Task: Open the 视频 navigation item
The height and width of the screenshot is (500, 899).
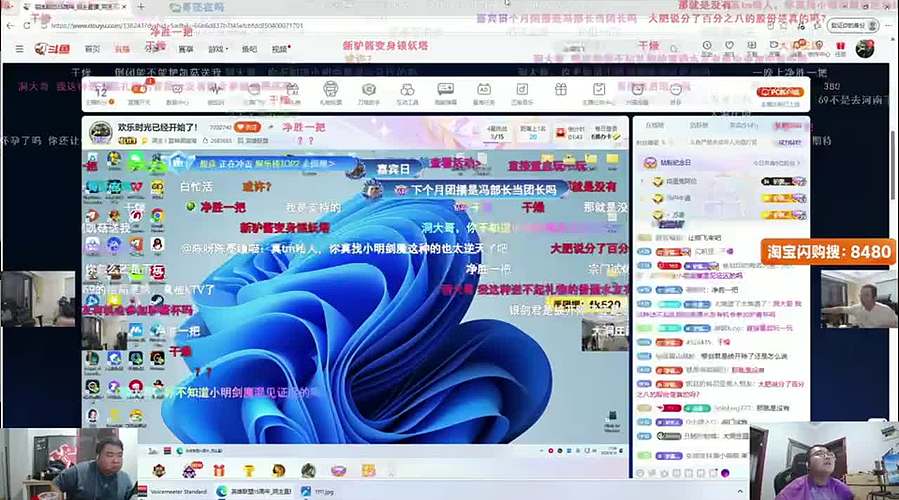Action: pos(280,49)
